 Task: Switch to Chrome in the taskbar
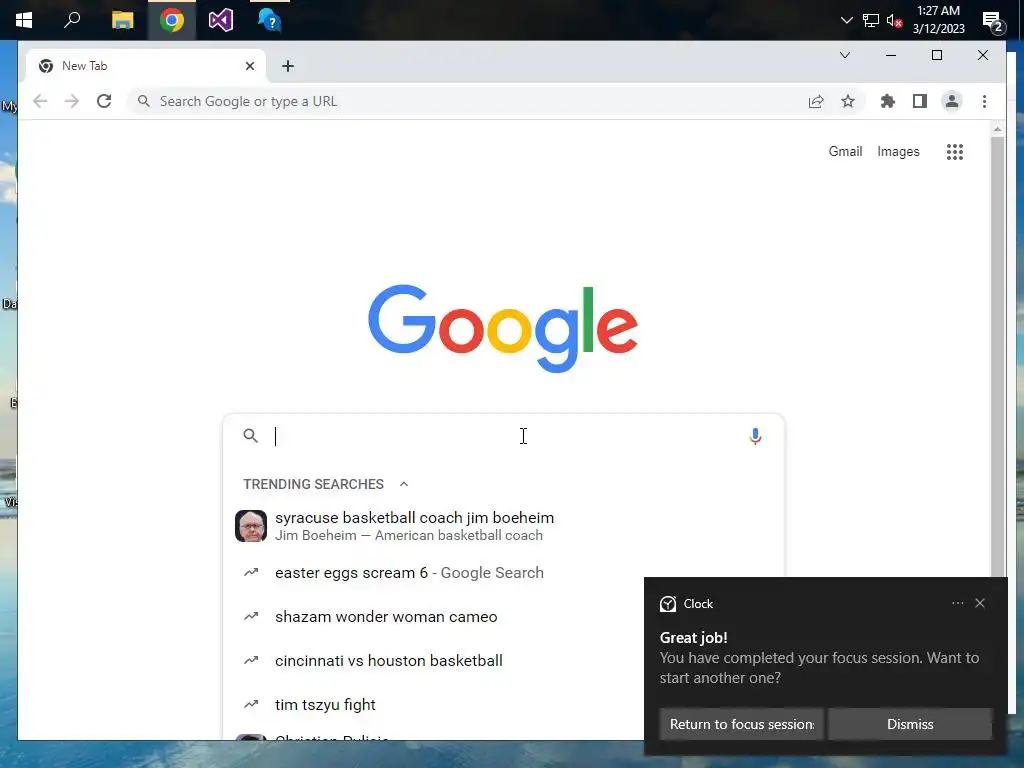point(172,20)
